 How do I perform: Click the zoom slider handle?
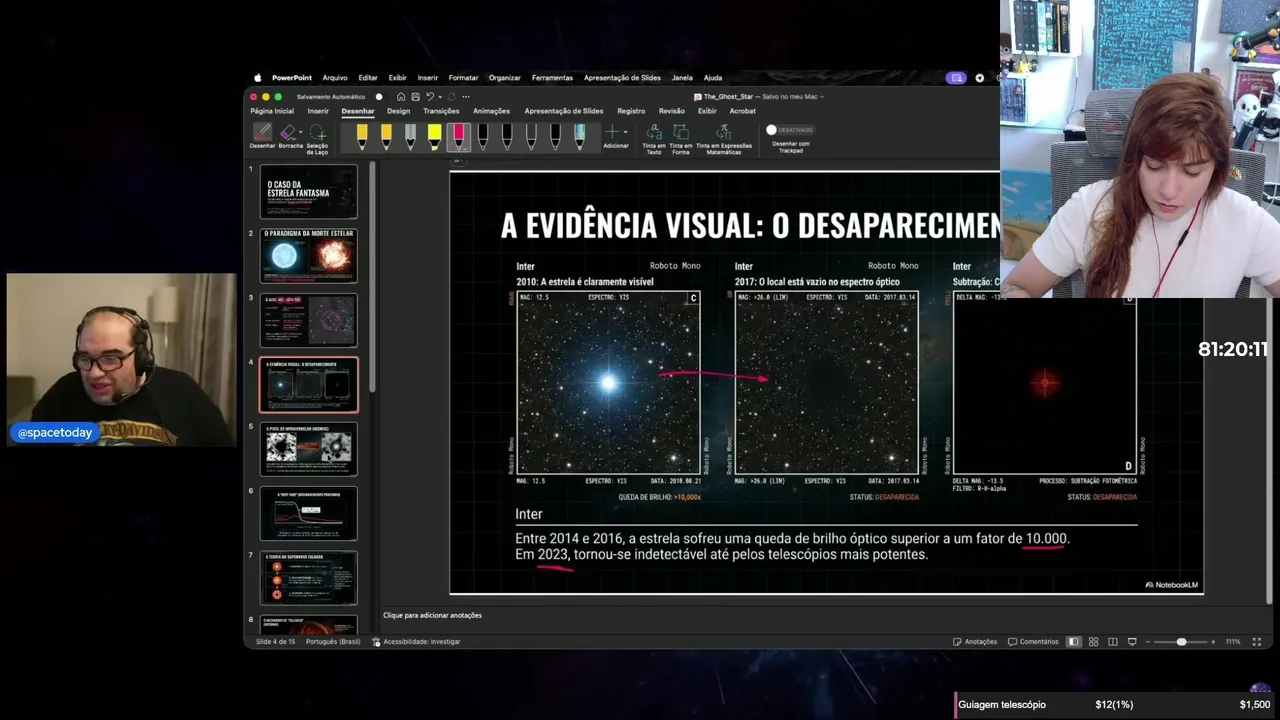coord(1181,641)
